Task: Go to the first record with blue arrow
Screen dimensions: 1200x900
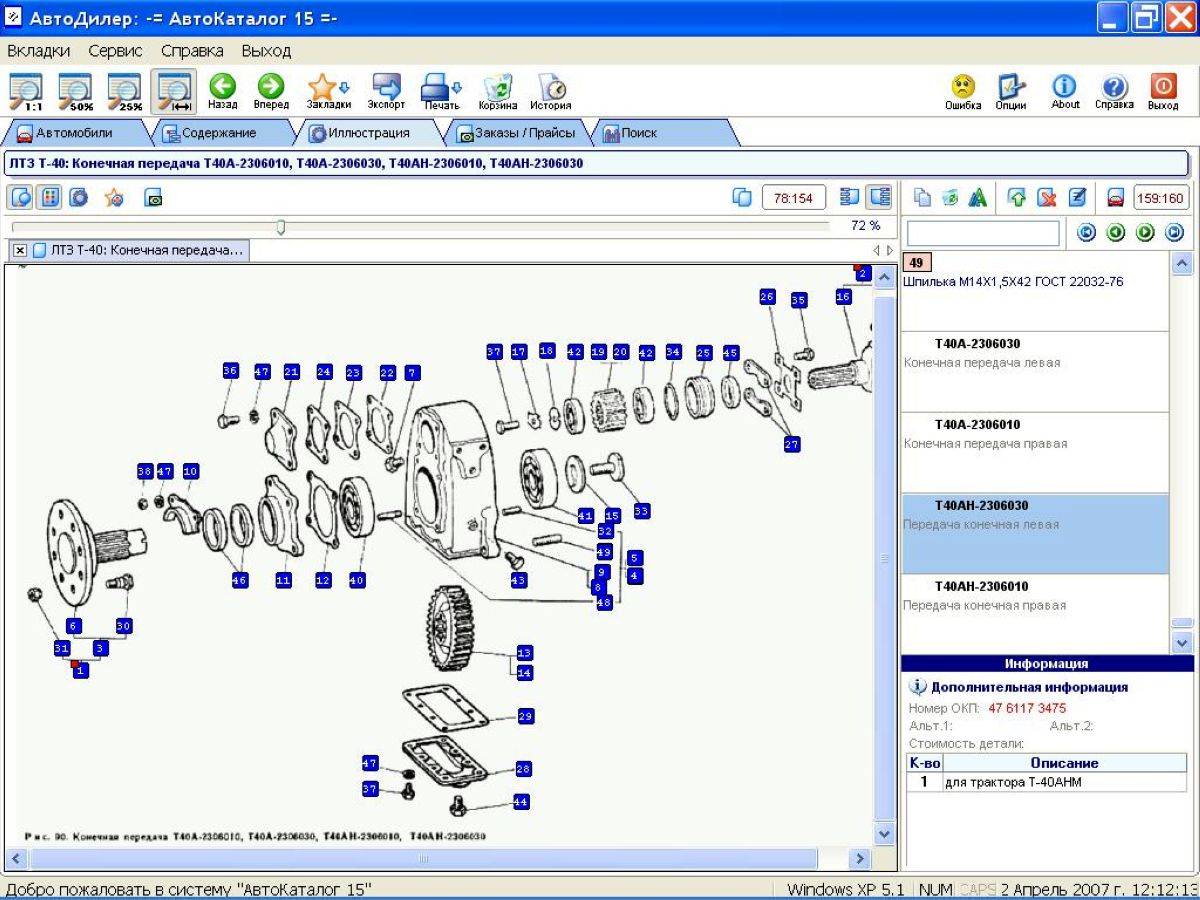Action: [x=1086, y=233]
